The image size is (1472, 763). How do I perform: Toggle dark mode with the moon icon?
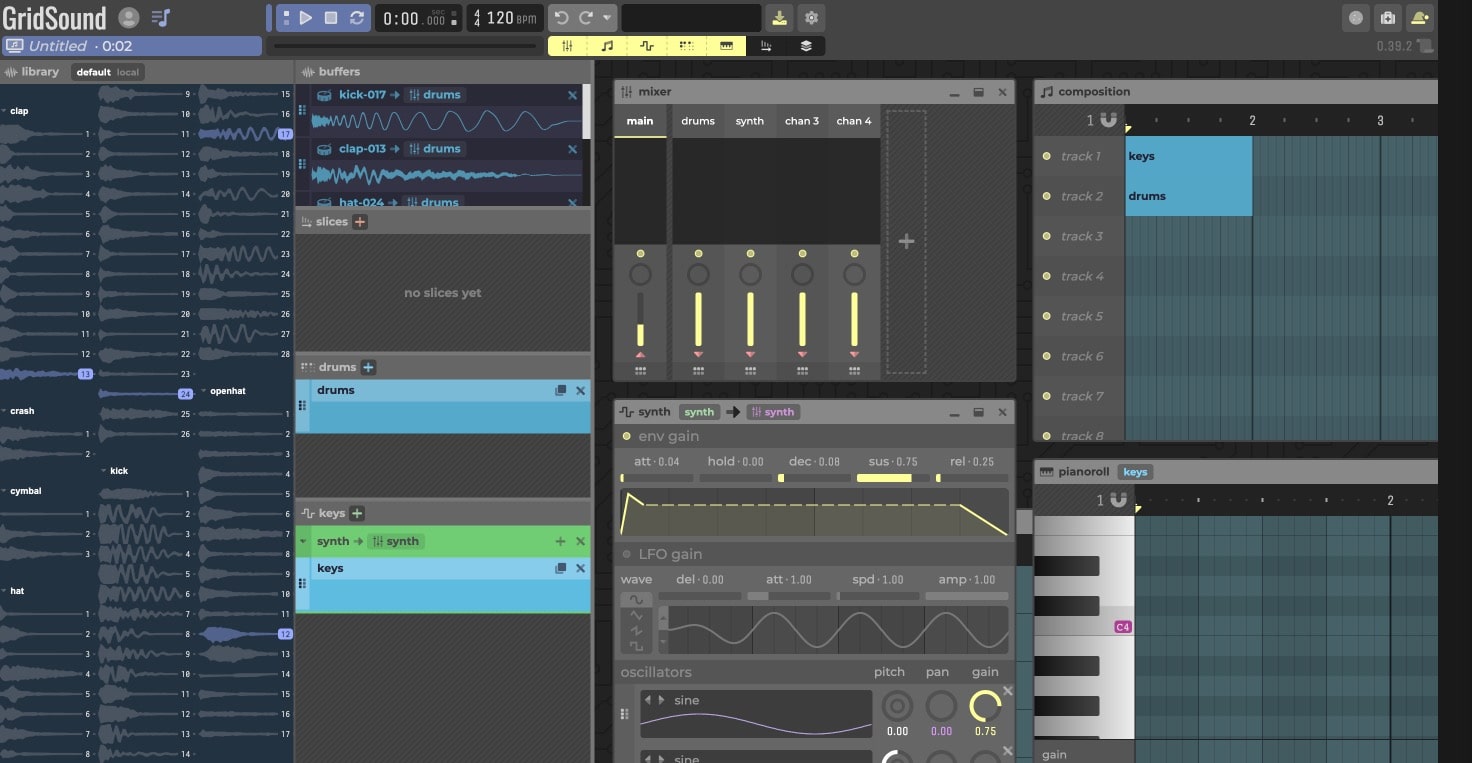(x=1357, y=17)
